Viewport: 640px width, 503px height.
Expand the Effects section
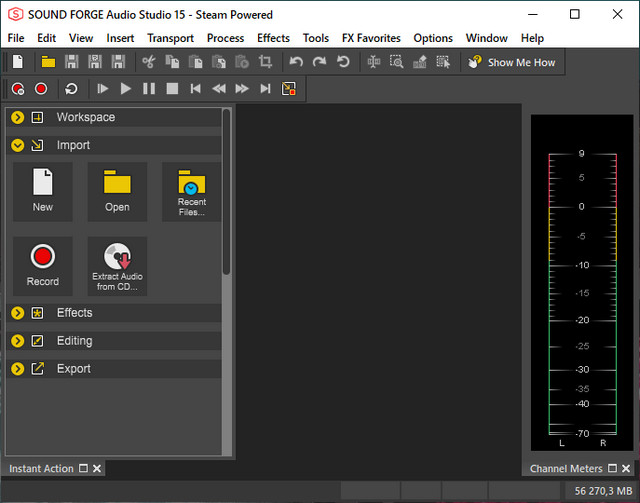coord(18,313)
